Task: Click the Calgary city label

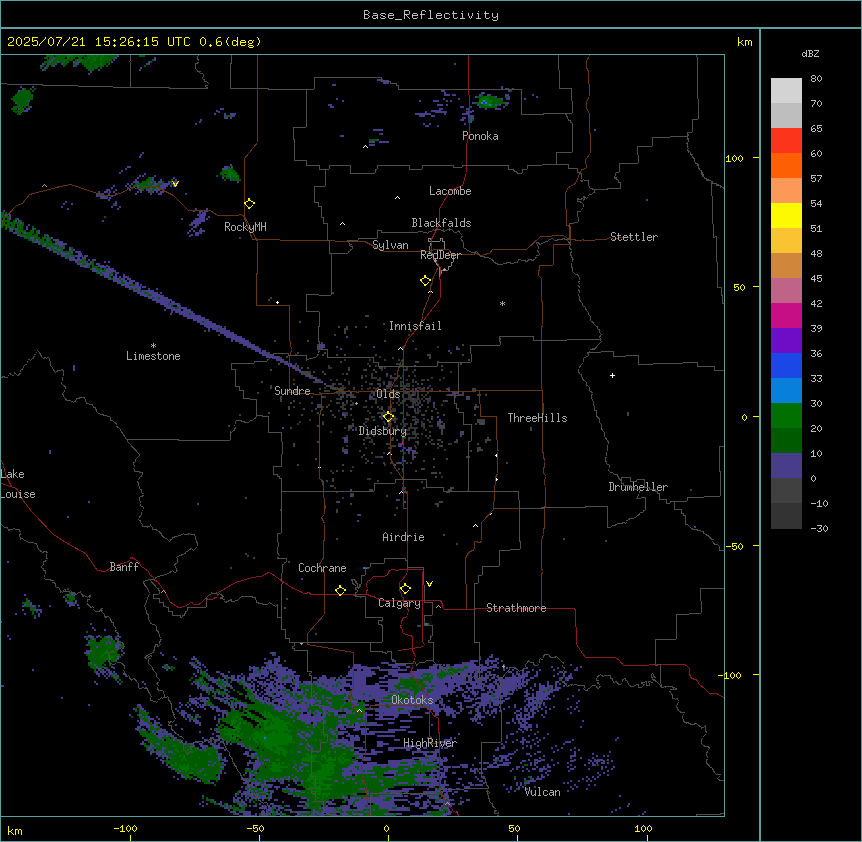Action: (x=399, y=603)
